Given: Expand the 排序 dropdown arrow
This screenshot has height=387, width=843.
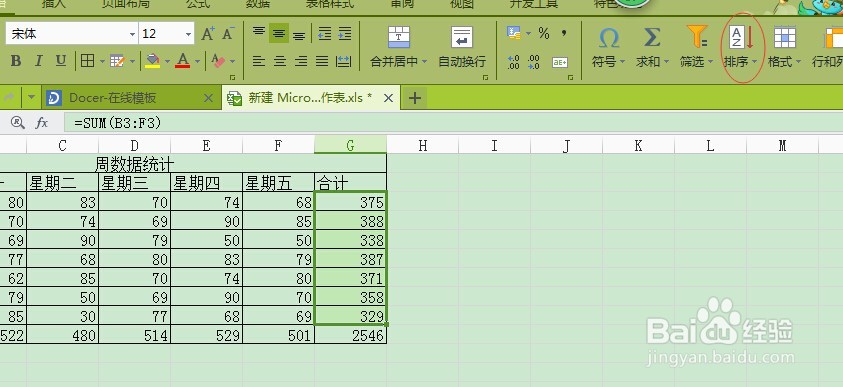Looking at the screenshot, I should click(x=754, y=62).
